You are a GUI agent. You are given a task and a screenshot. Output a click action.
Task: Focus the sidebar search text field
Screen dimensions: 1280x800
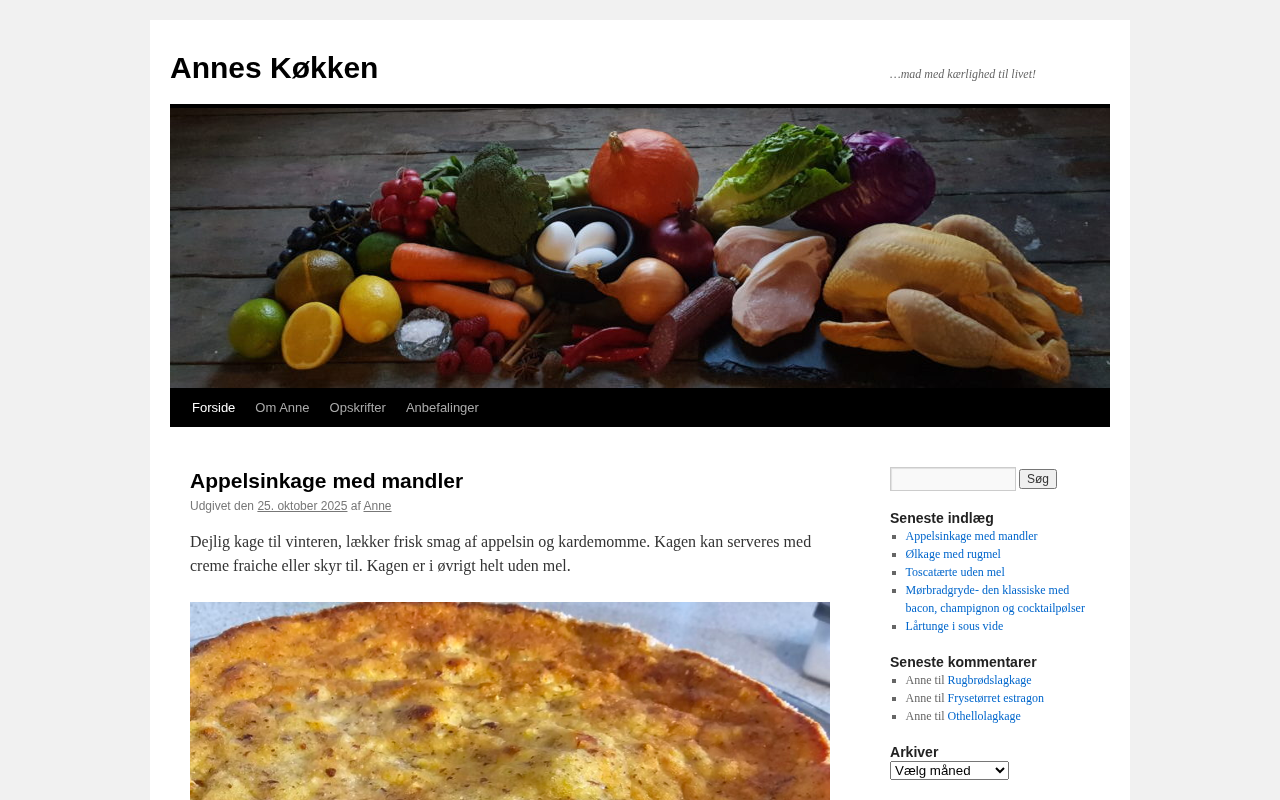click(x=953, y=479)
